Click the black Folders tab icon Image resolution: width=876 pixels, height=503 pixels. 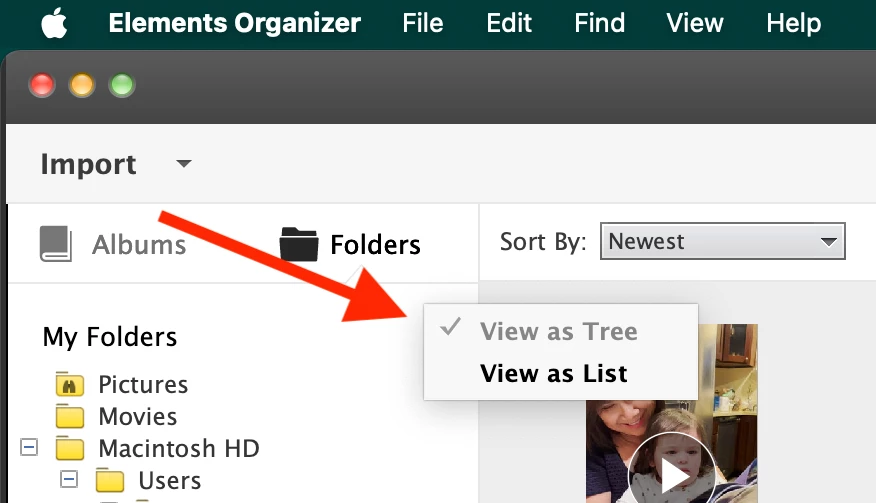coord(299,244)
